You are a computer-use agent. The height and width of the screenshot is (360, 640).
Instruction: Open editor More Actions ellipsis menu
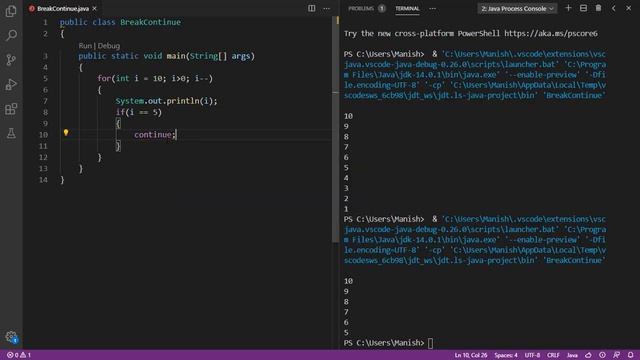(x=327, y=8)
